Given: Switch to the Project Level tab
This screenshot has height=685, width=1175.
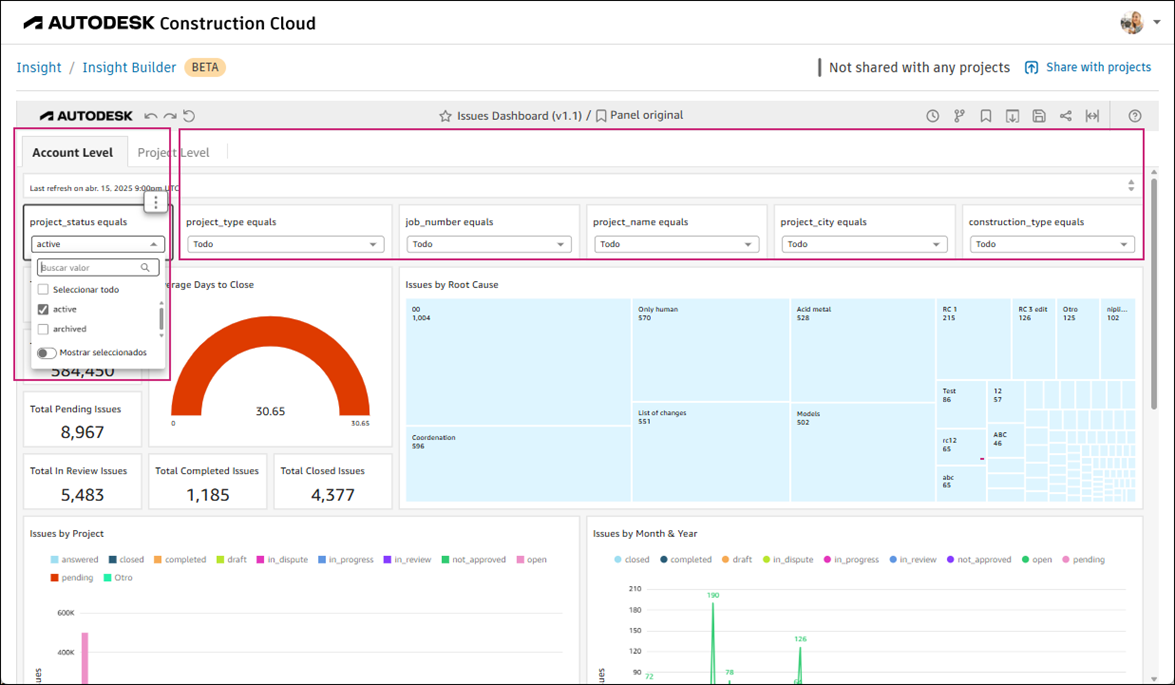Looking at the screenshot, I should click(173, 152).
